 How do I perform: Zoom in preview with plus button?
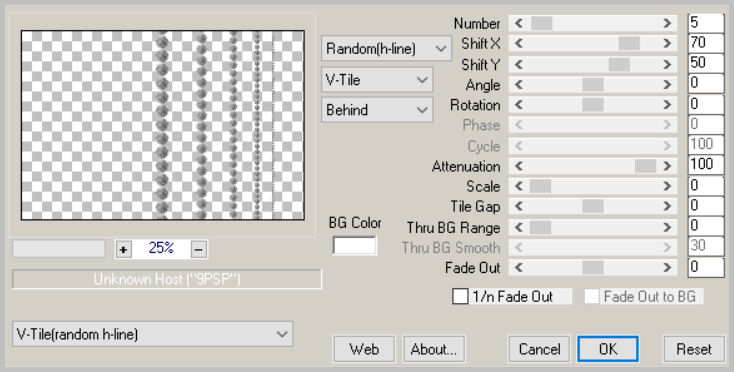click(x=123, y=249)
